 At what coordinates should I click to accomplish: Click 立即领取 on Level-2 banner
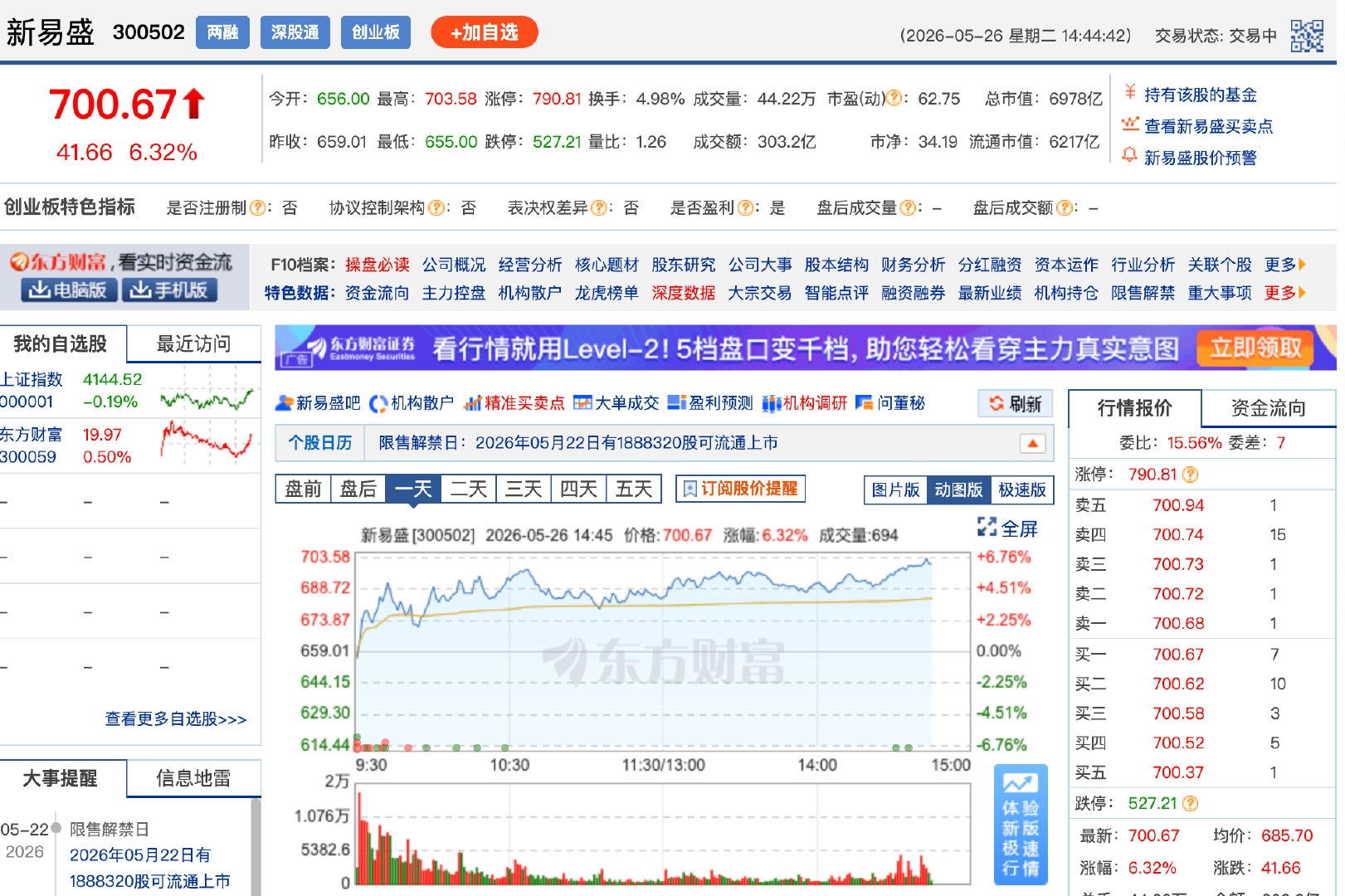click(1255, 348)
